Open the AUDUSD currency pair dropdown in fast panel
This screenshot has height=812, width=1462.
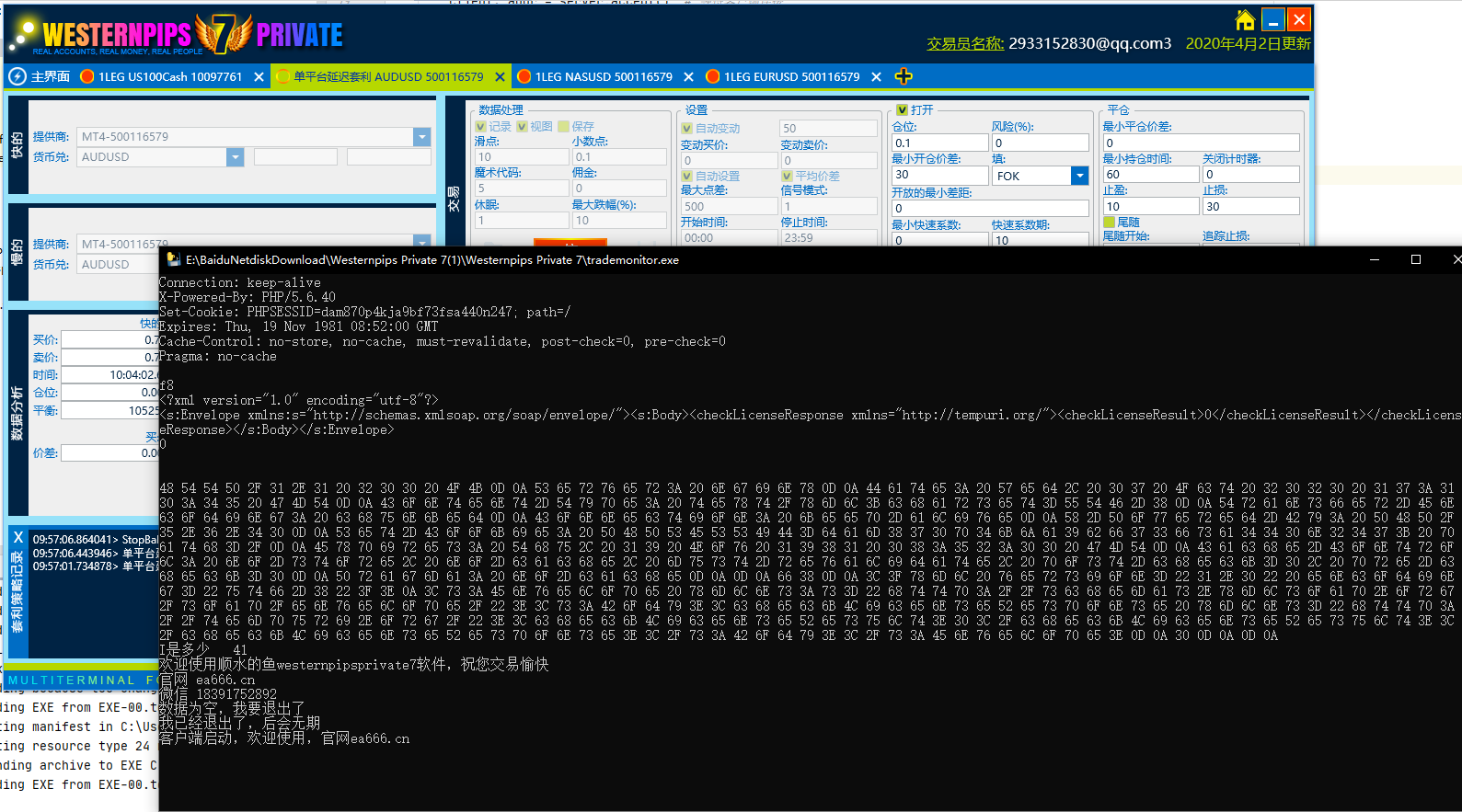click(235, 157)
